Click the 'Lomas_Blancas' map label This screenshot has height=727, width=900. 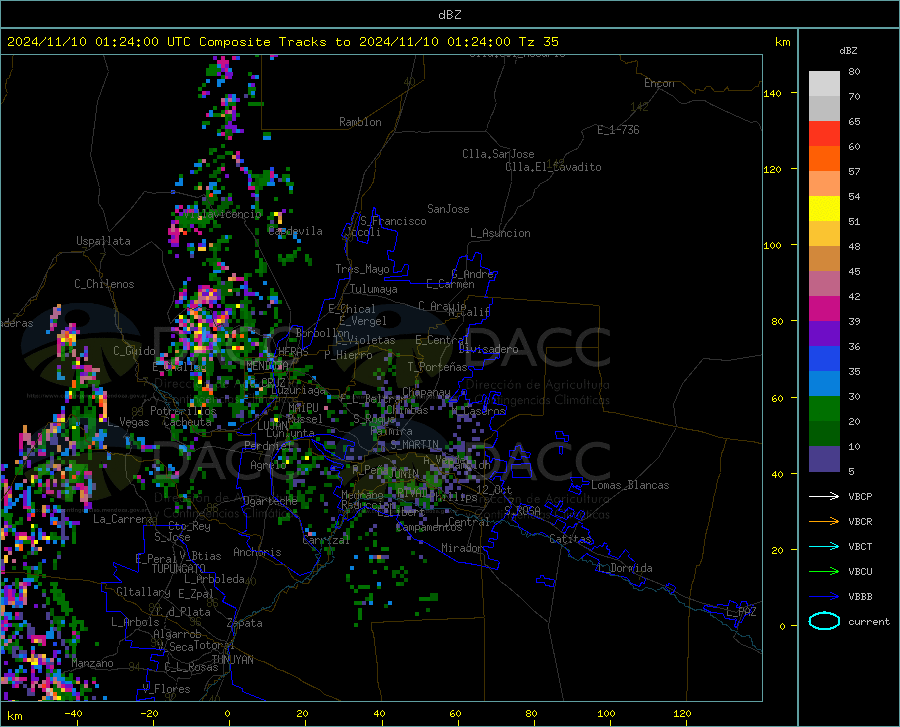[x=630, y=485]
